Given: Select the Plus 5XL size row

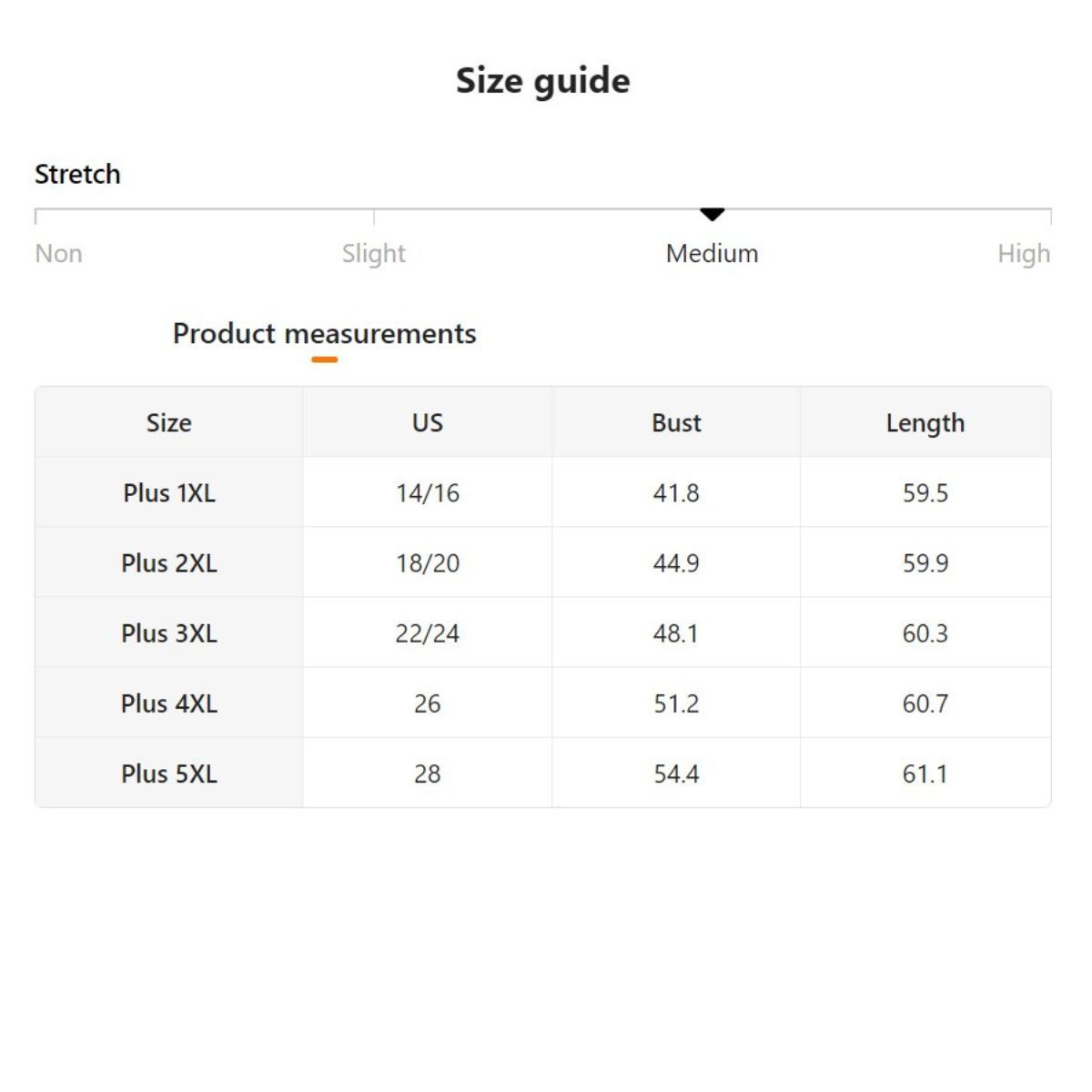Looking at the screenshot, I should 169,773.
